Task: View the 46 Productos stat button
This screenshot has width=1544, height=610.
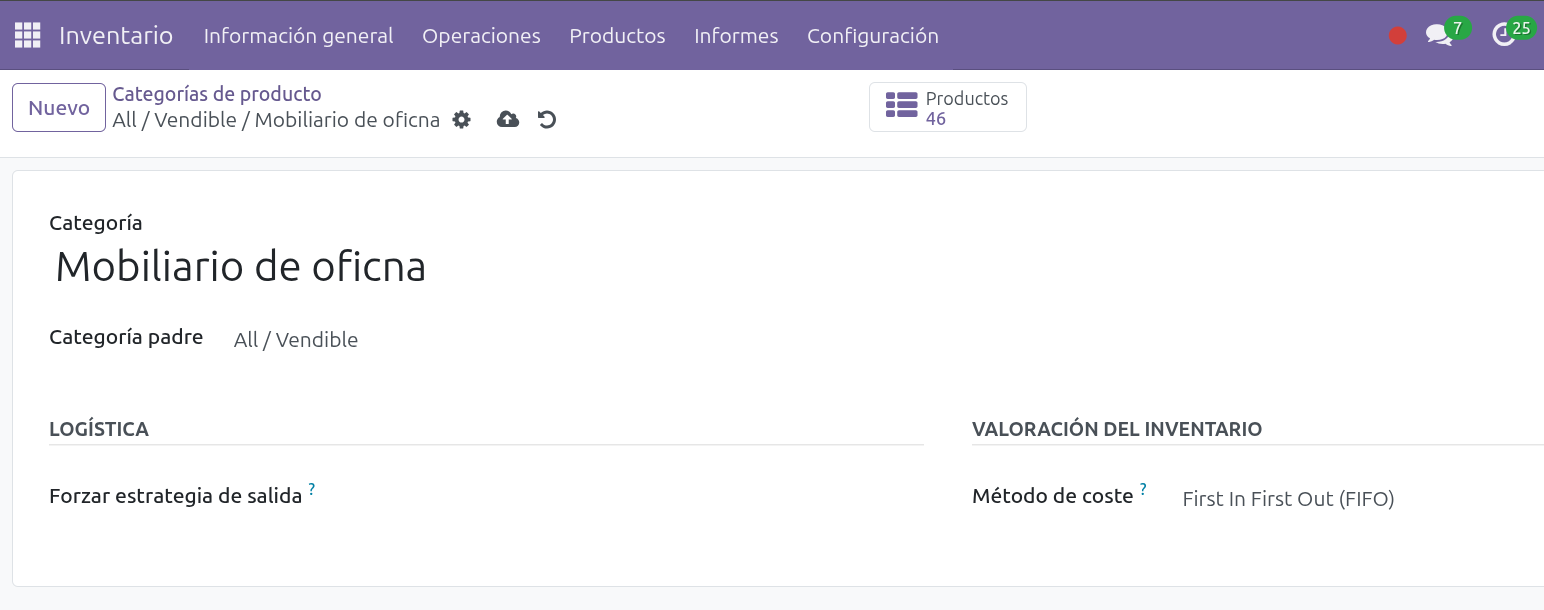Action: tap(947, 108)
